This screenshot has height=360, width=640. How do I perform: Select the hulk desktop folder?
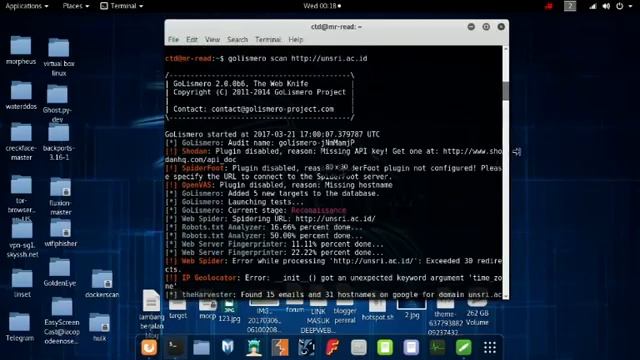pos(99,327)
